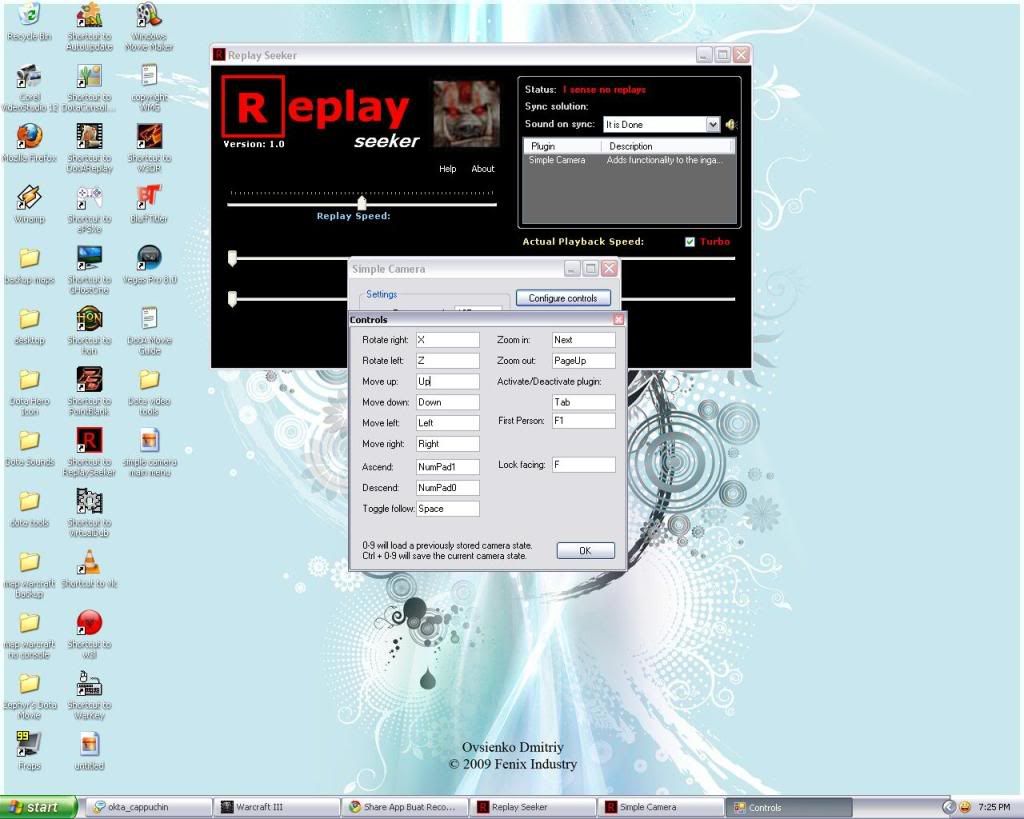Click the Move up key field
This screenshot has width=1024, height=819.
pos(447,381)
